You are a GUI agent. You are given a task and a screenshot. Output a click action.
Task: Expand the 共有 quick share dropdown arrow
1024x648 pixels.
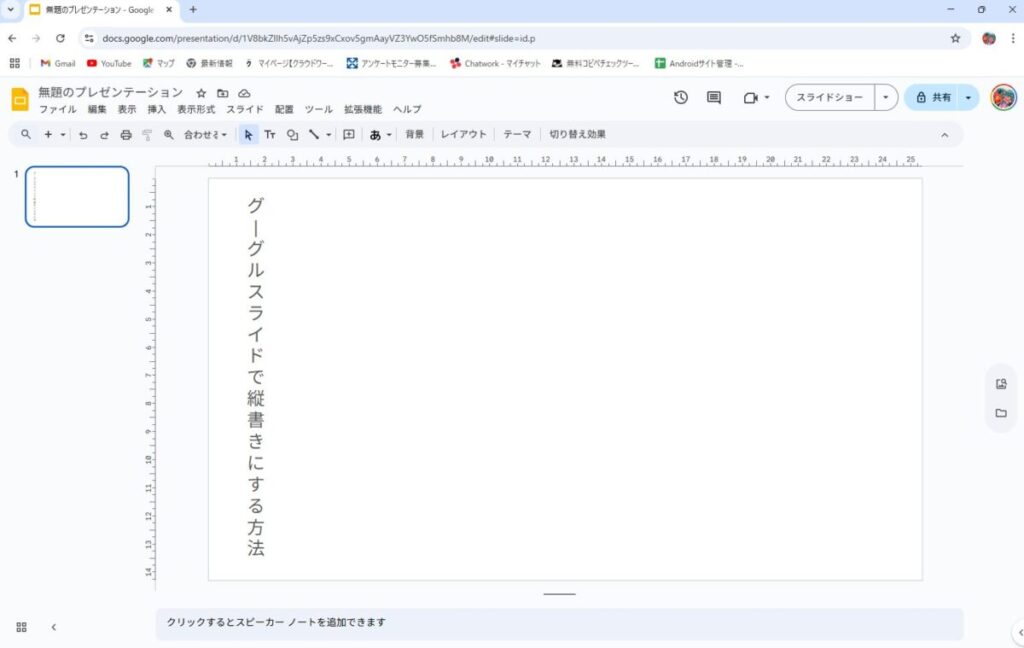coord(968,97)
